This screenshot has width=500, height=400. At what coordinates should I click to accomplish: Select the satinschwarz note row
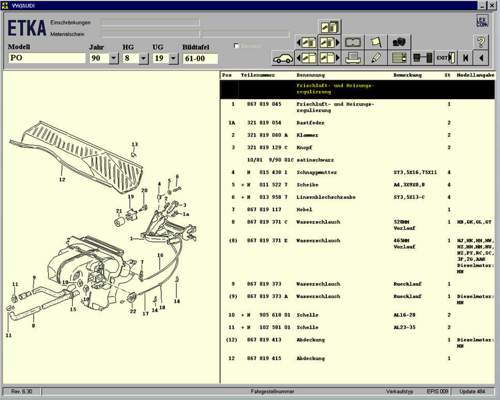[x=357, y=160]
